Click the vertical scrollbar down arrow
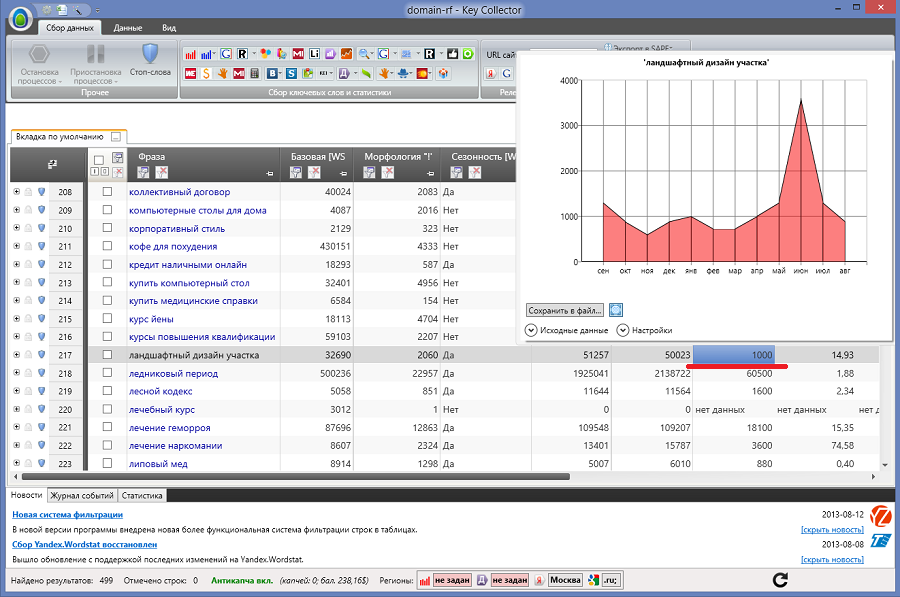 pos(885,465)
